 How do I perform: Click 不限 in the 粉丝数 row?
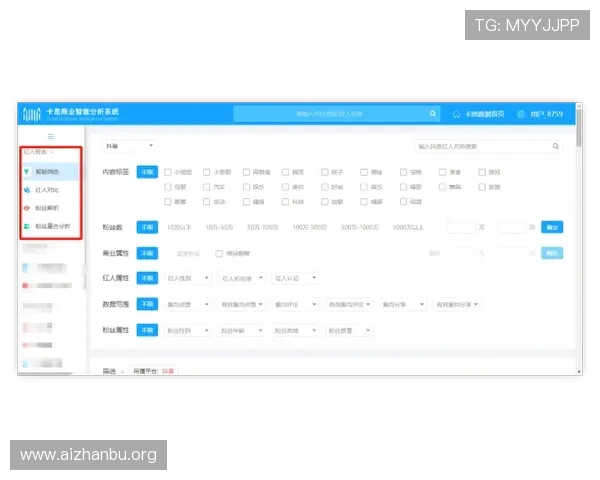pos(147,227)
